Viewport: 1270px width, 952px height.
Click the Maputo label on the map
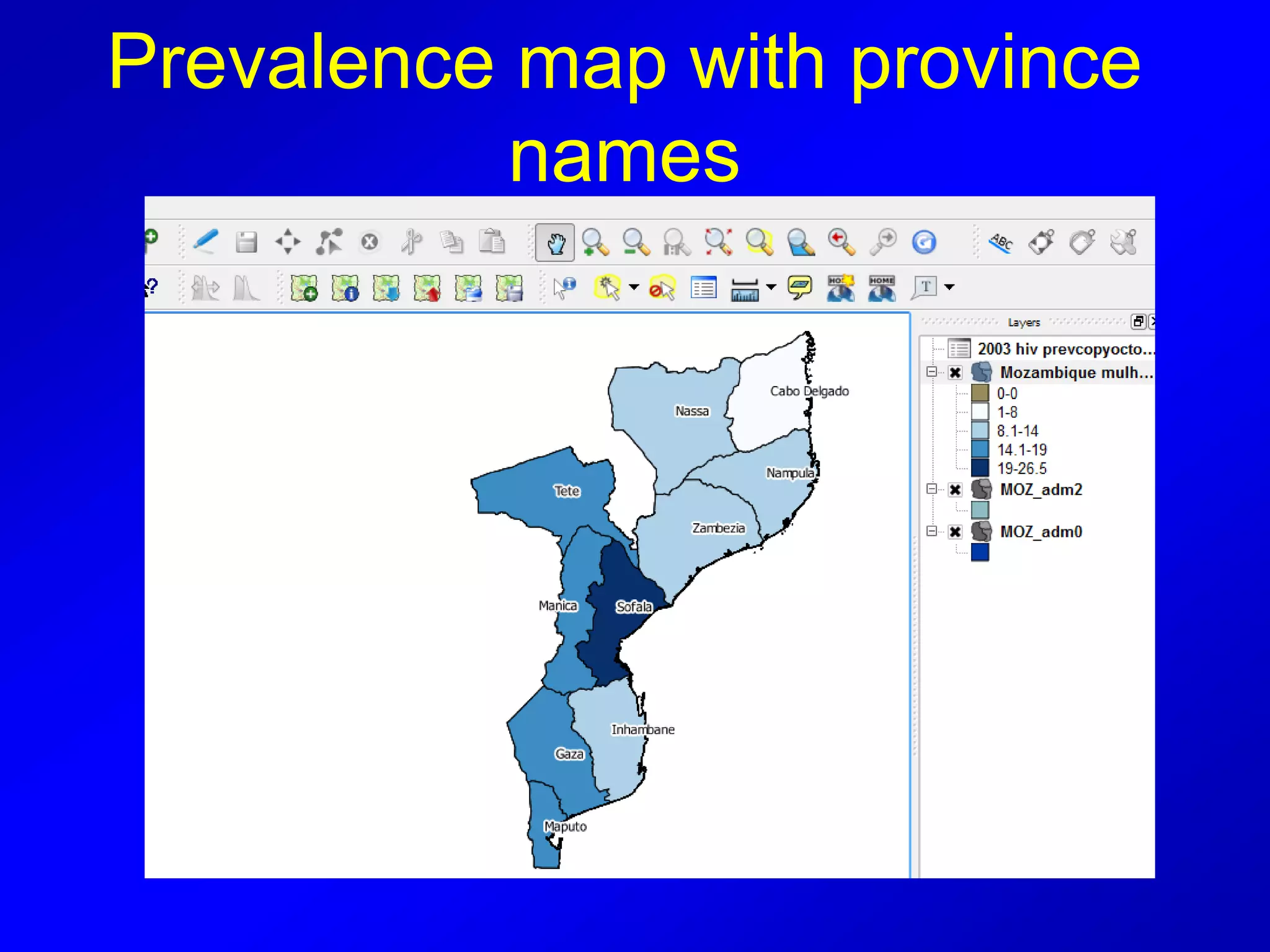click(565, 826)
